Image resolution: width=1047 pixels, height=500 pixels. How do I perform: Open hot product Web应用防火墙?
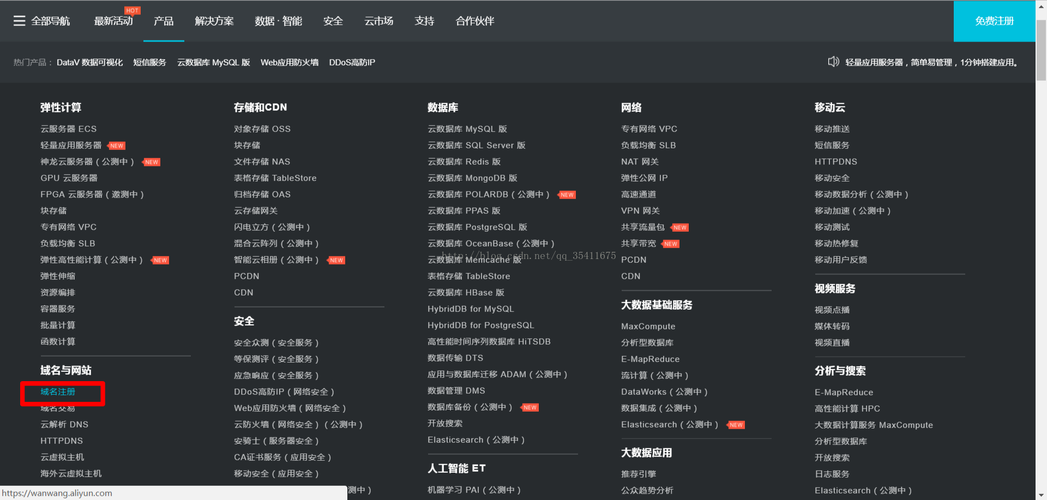[289, 62]
